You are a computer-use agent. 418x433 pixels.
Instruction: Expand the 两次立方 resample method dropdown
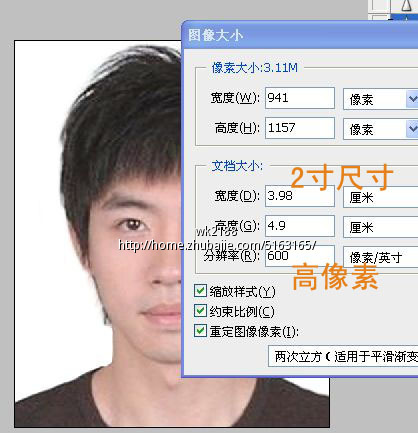(343, 356)
